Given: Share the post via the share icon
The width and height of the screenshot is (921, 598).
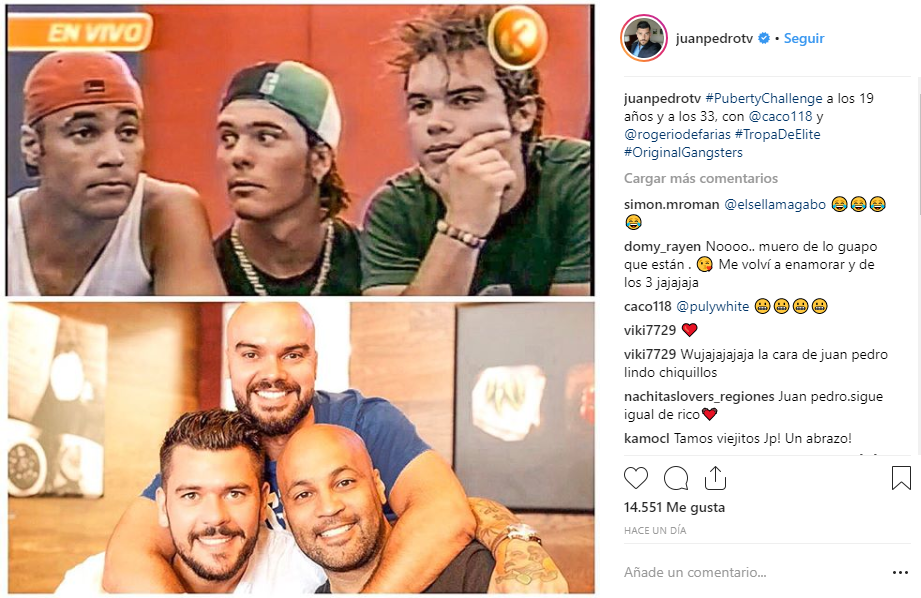Looking at the screenshot, I should point(715,478).
